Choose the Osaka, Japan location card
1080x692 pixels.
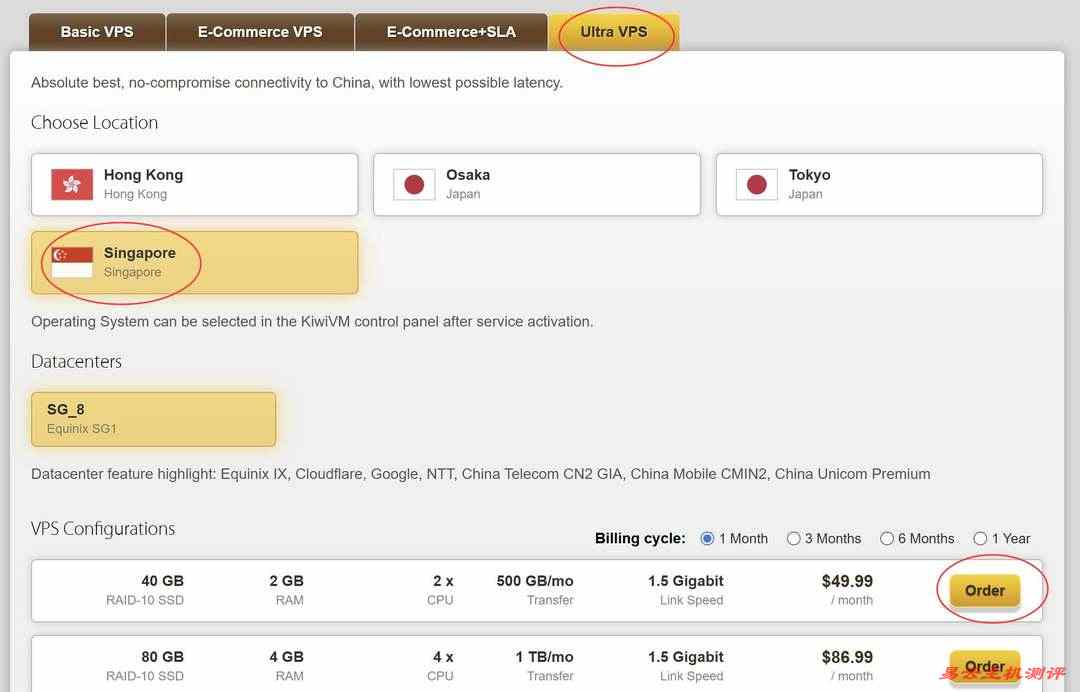537,185
